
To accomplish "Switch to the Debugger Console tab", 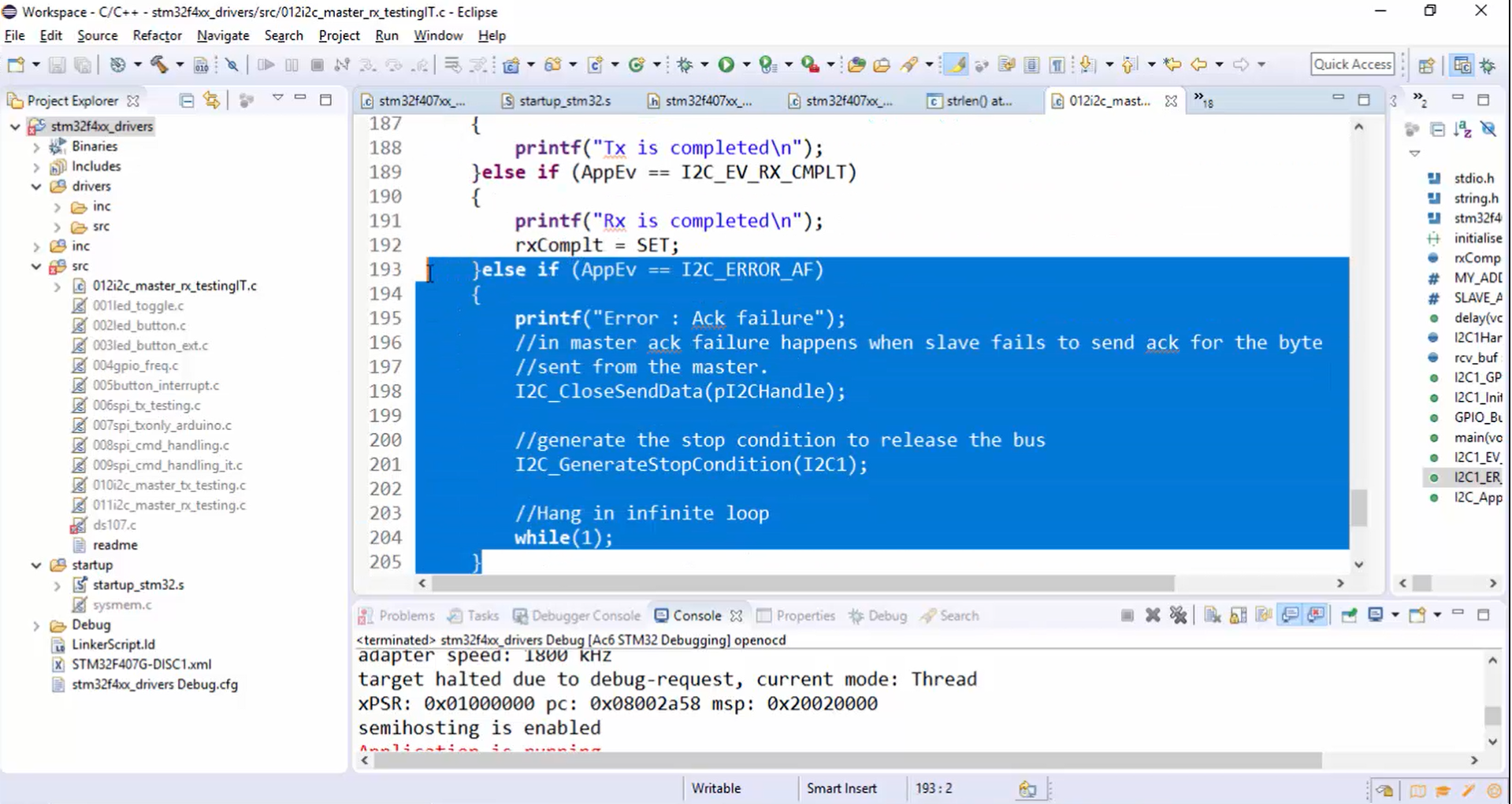I will coord(577,616).
